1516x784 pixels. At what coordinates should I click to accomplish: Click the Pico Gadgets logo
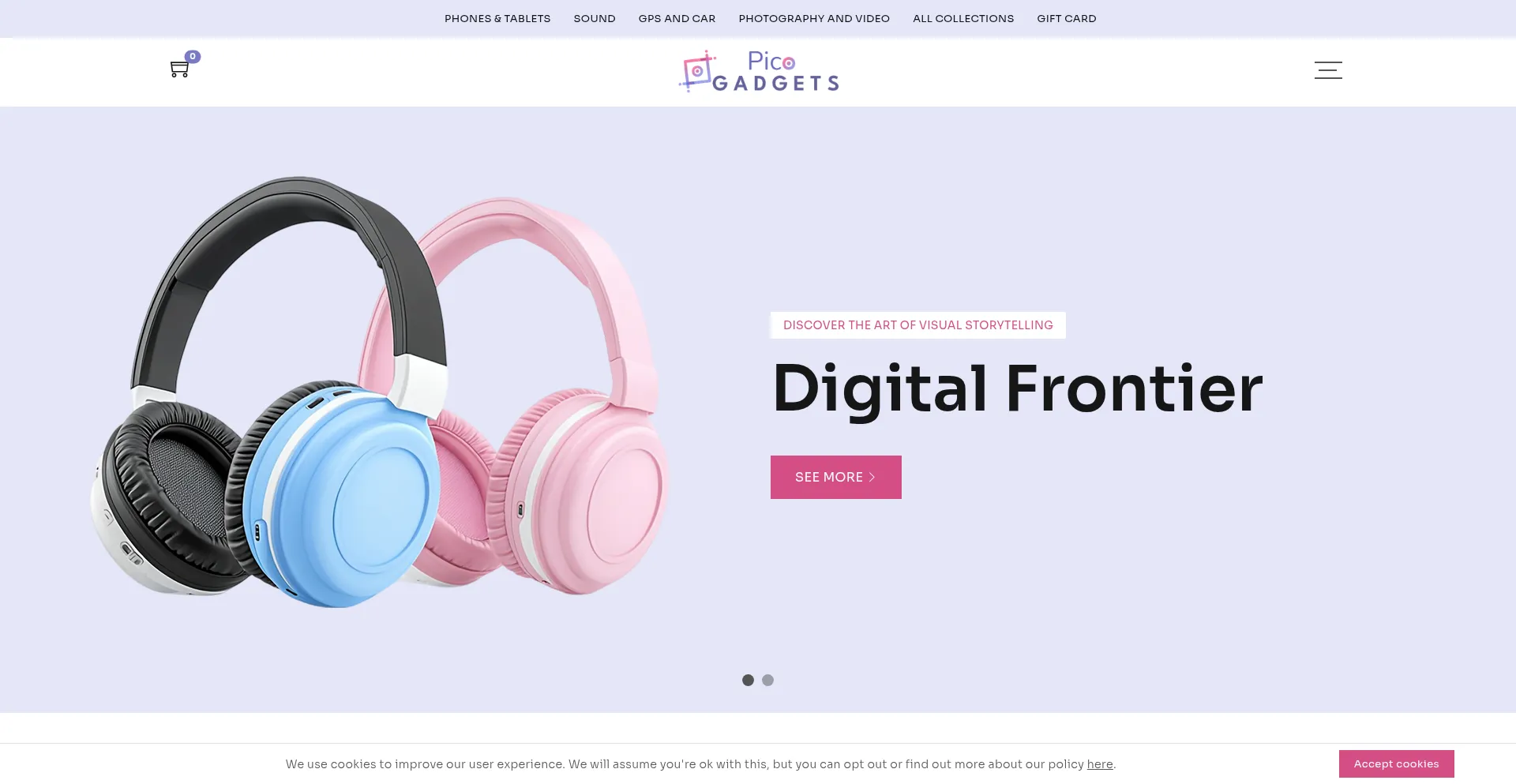point(759,72)
